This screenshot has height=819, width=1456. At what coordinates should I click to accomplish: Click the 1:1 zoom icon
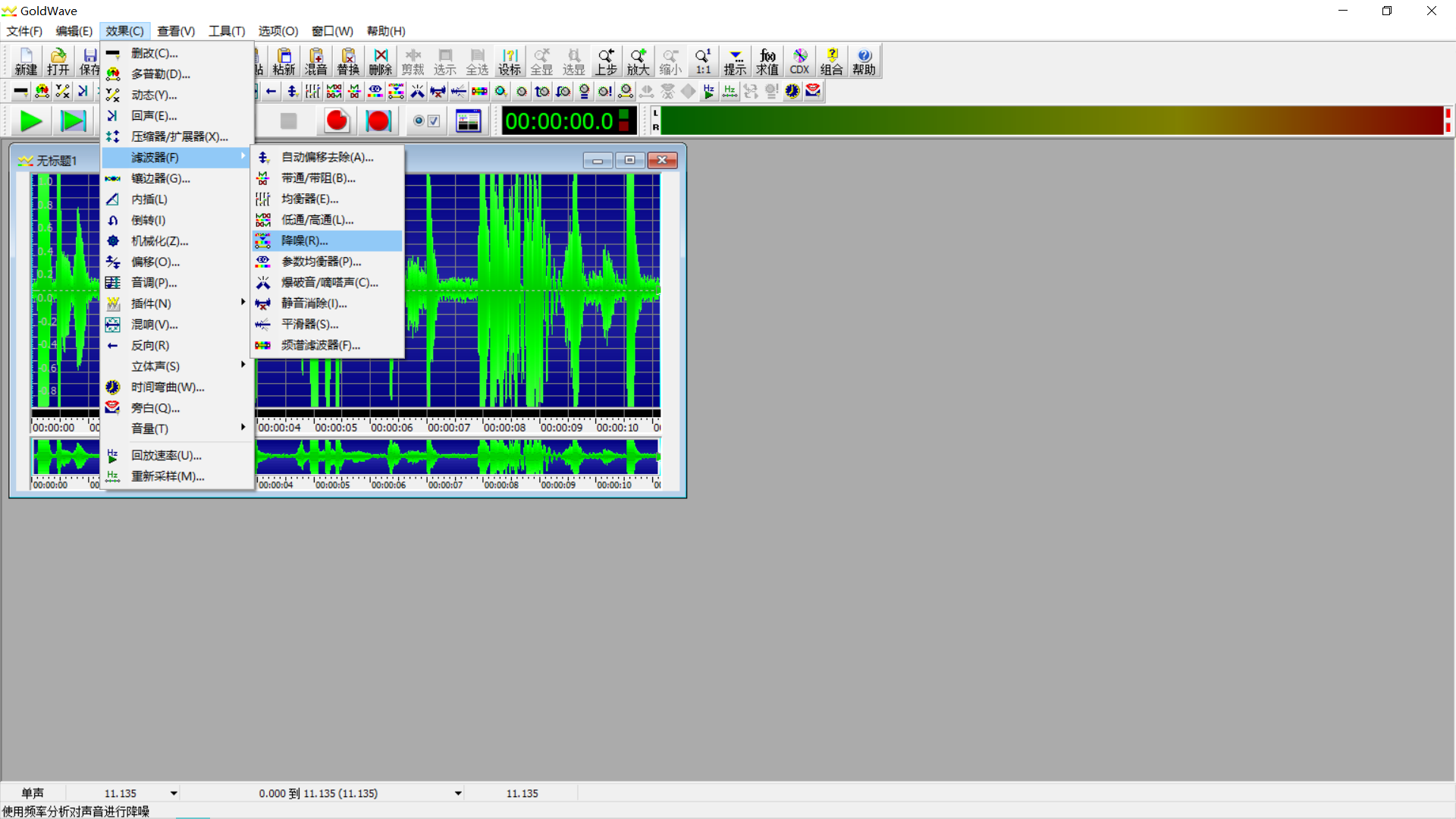tap(703, 61)
